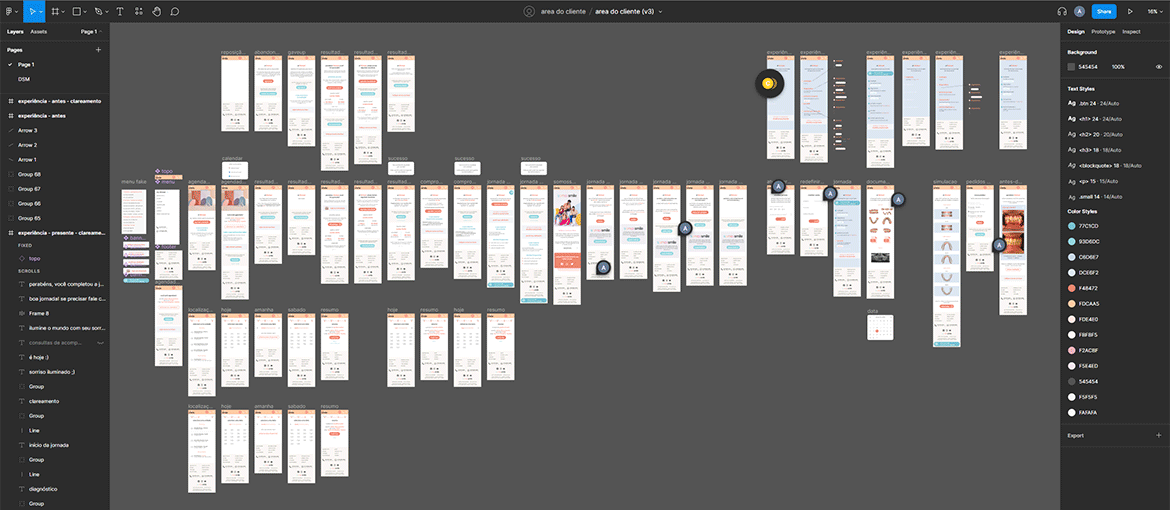The height and width of the screenshot is (510, 1170).
Task: Select the Pen tool
Action: [x=101, y=11]
